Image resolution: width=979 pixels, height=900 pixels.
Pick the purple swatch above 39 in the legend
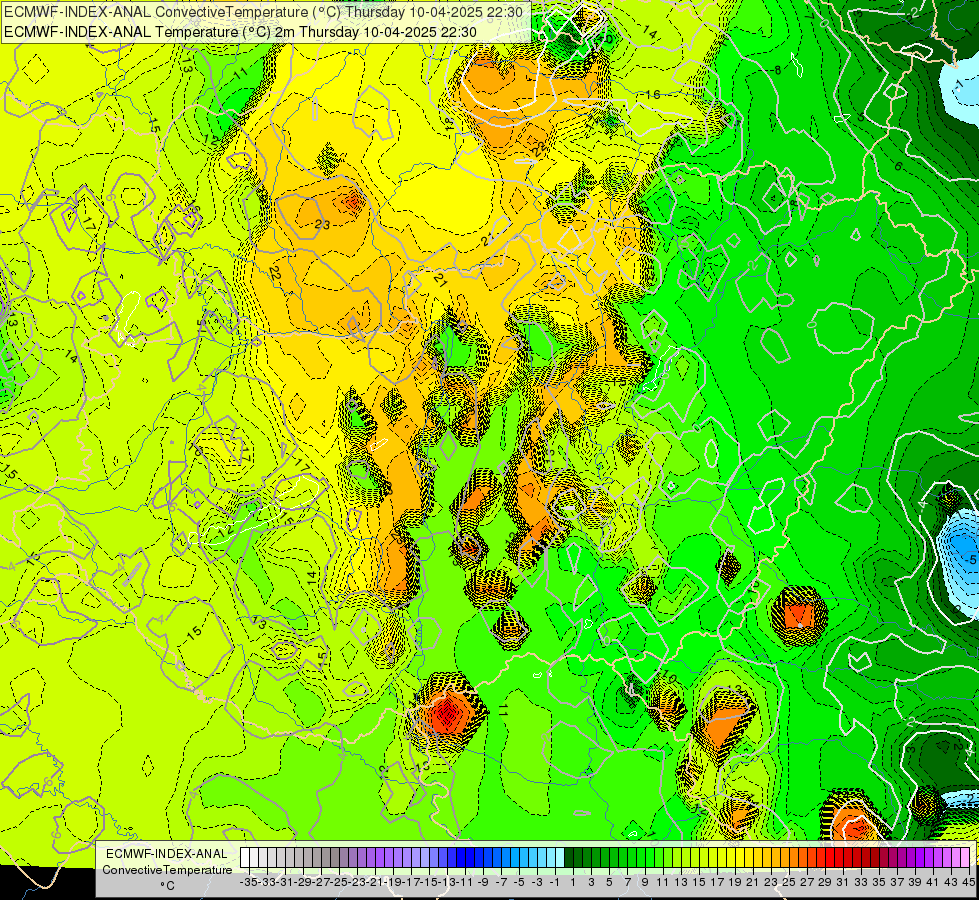coord(911,857)
